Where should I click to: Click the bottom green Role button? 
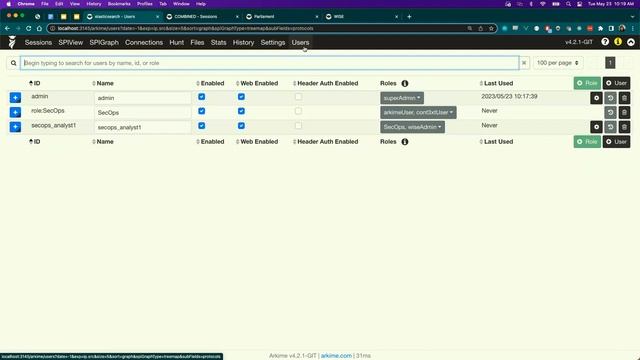click(587, 142)
